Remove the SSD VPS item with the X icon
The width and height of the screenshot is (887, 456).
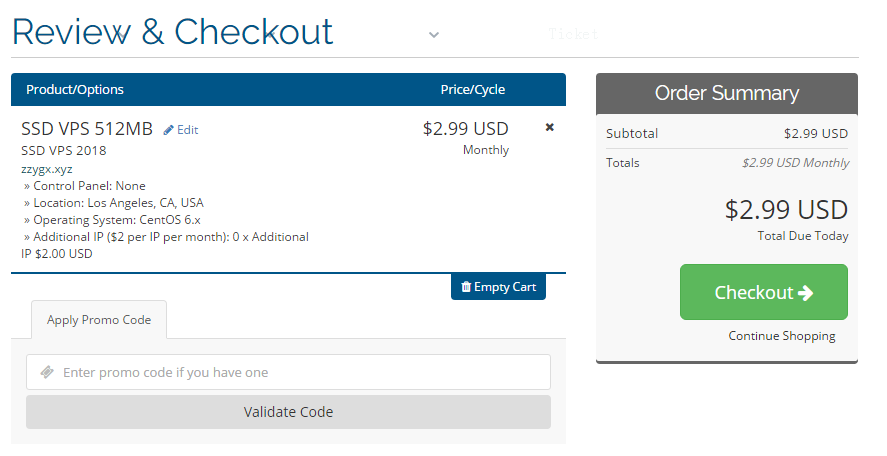549,127
